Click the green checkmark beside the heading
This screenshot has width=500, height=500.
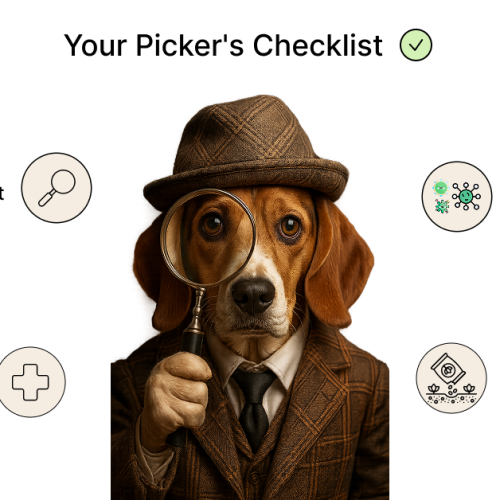[416, 45]
